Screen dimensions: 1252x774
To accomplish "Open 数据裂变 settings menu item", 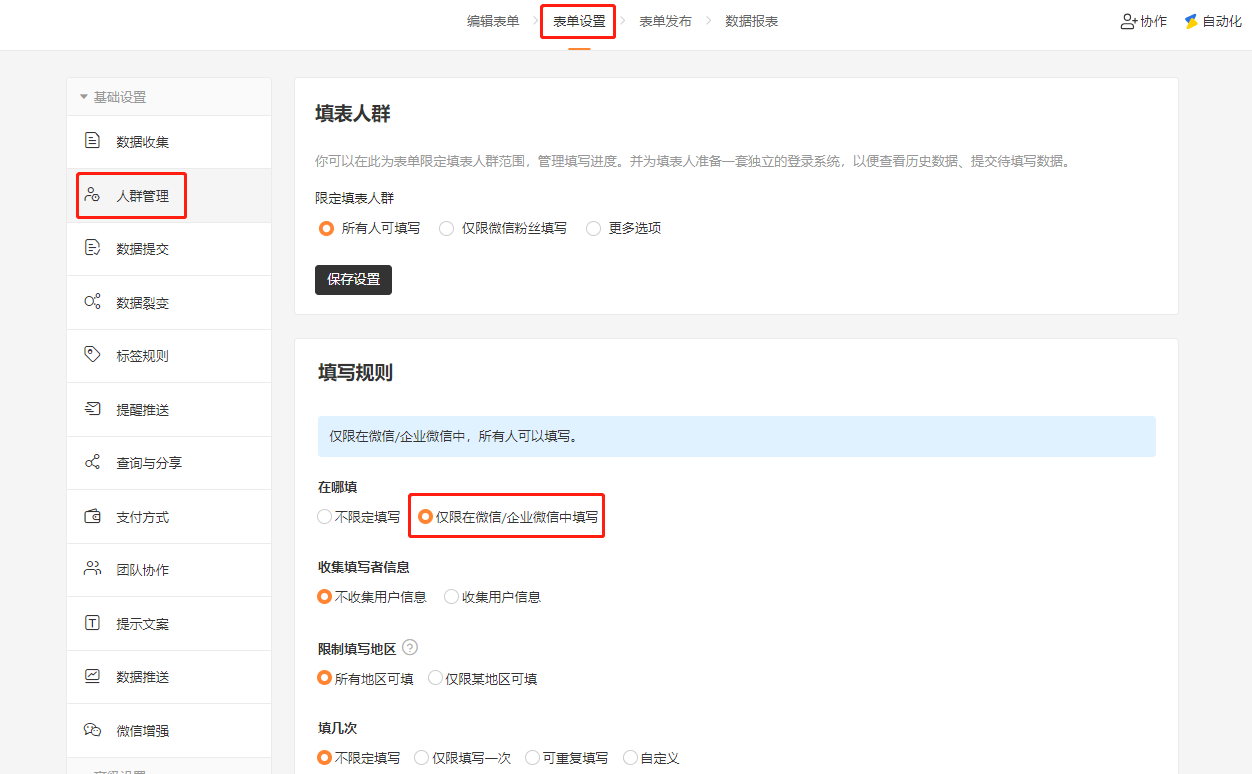I will tap(169, 303).
